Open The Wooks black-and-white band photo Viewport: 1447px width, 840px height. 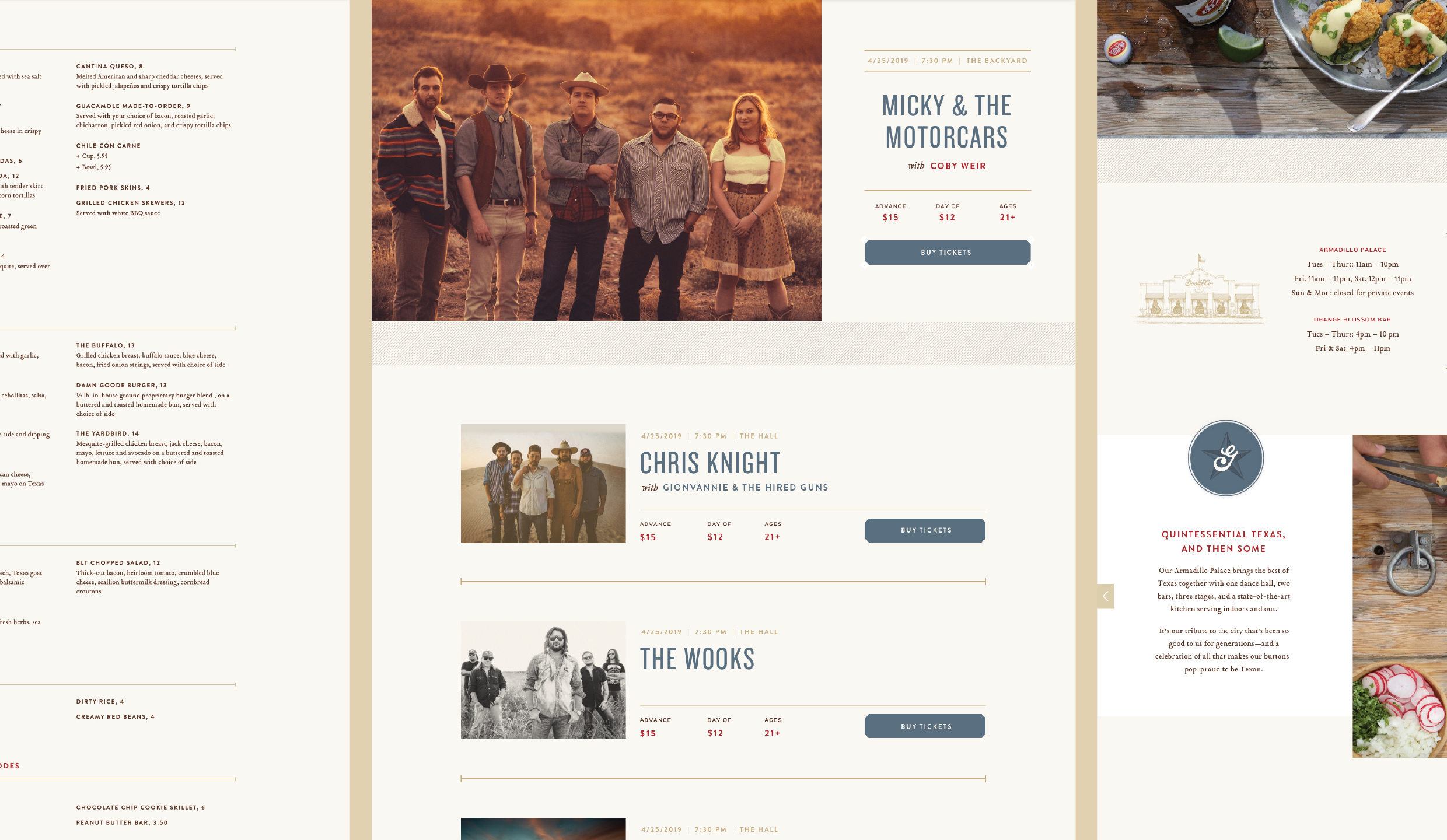point(543,680)
